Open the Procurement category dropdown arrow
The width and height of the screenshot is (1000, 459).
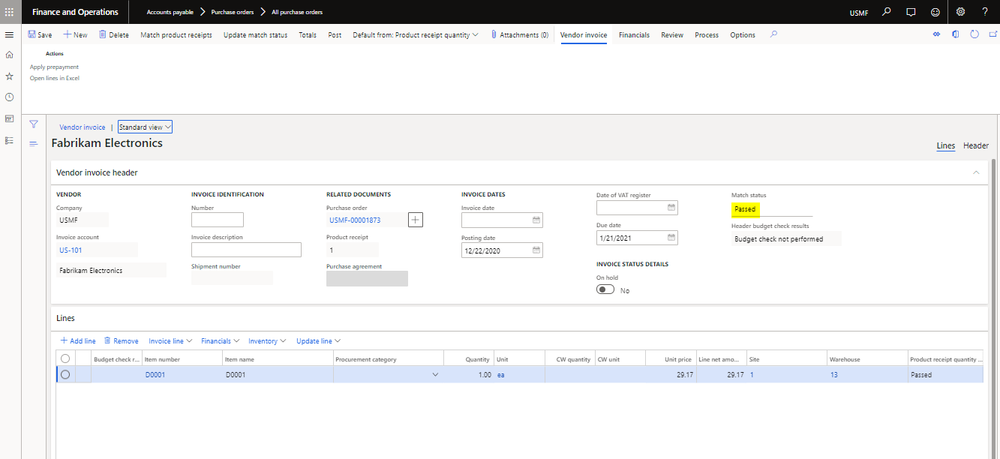(436, 375)
